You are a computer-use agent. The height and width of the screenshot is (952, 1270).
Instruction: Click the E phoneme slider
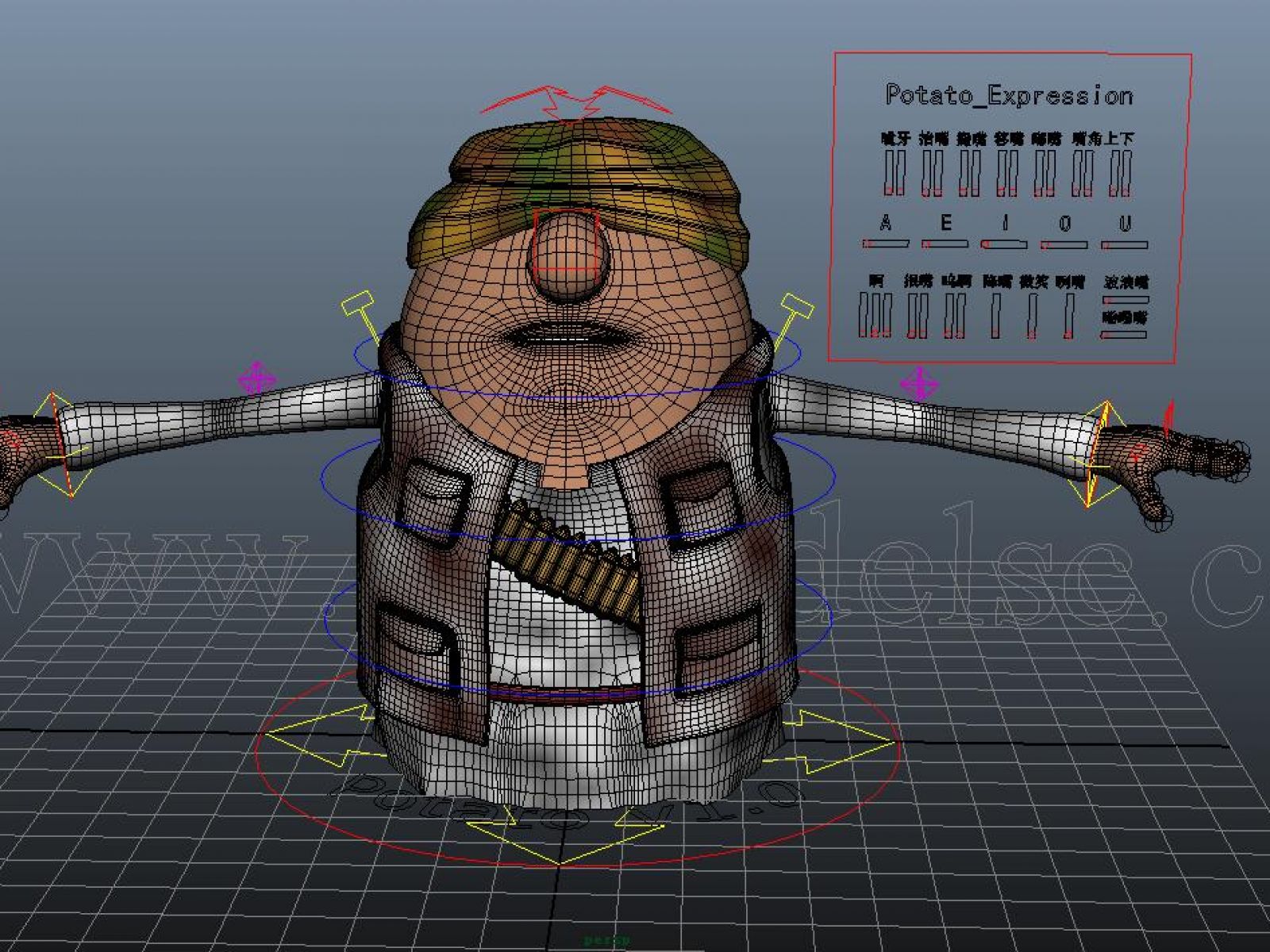tap(945, 244)
